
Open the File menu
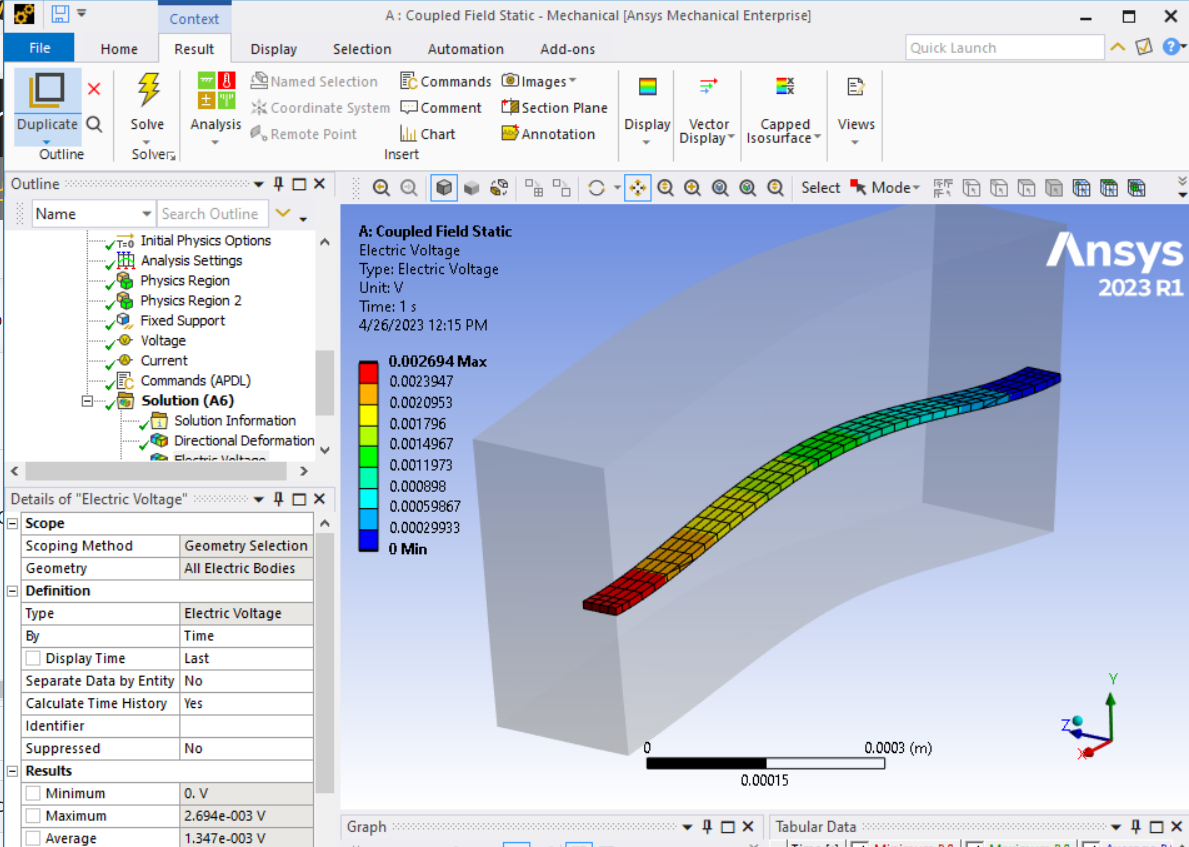(39, 48)
